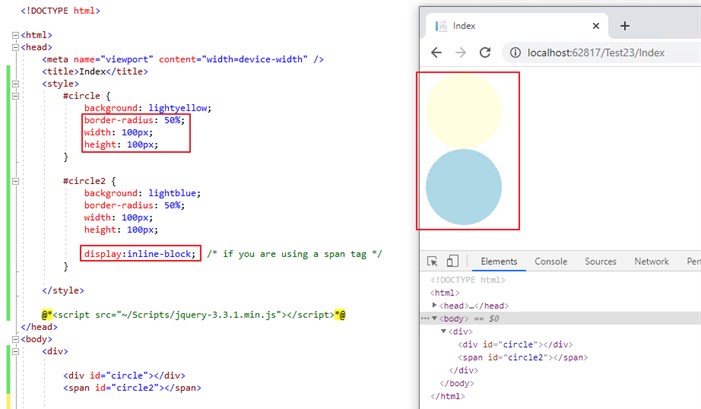Collapse the style block in the code editor

pos(15,84)
